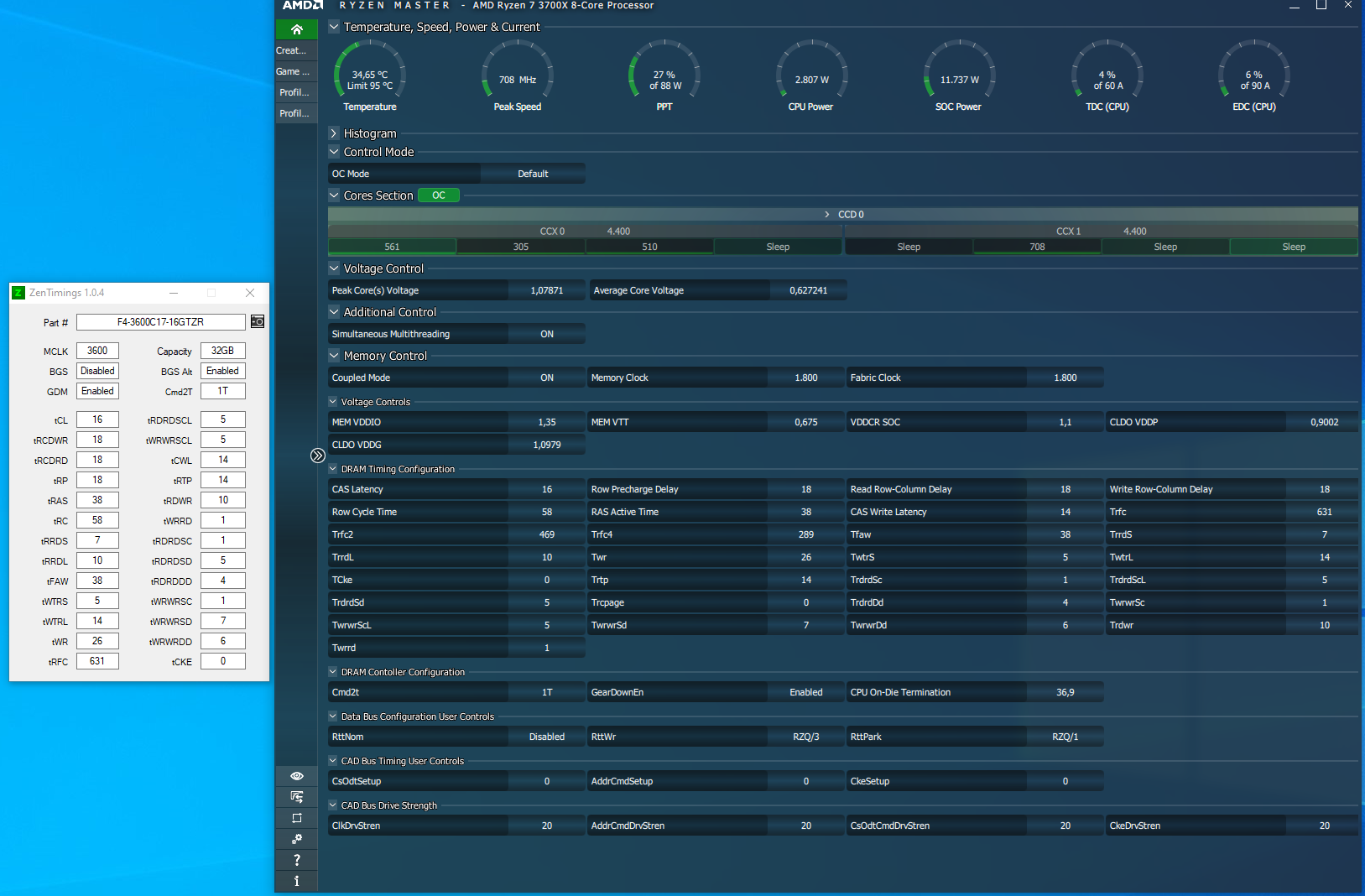This screenshot has width=1365, height=896.
Task: Click the tRFC 631 field in ZenTimings
Action: [x=97, y=661]
